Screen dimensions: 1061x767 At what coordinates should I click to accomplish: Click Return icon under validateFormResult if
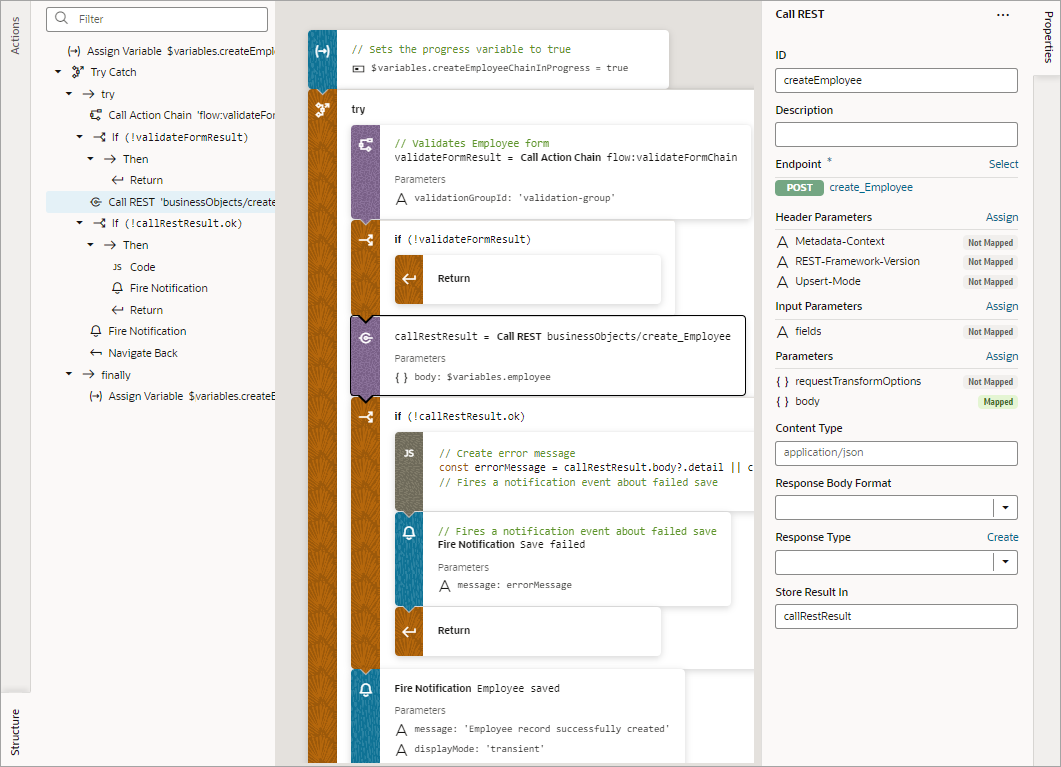[409, 279]
